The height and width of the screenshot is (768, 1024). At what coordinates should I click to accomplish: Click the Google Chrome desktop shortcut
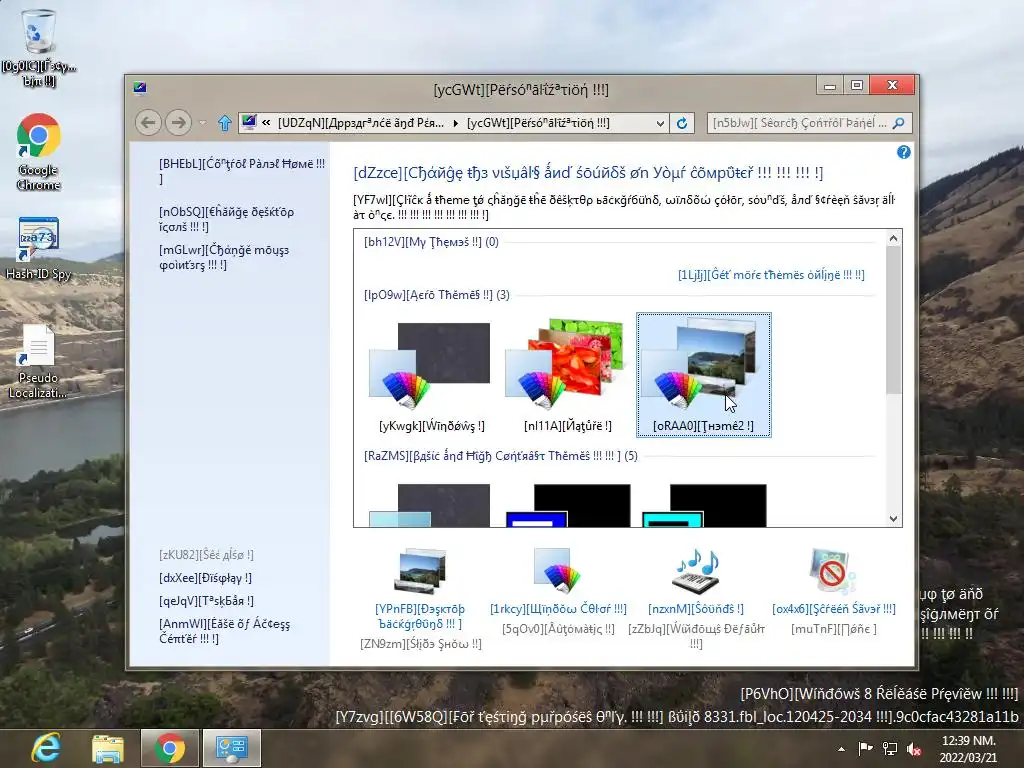click(39, 152)
